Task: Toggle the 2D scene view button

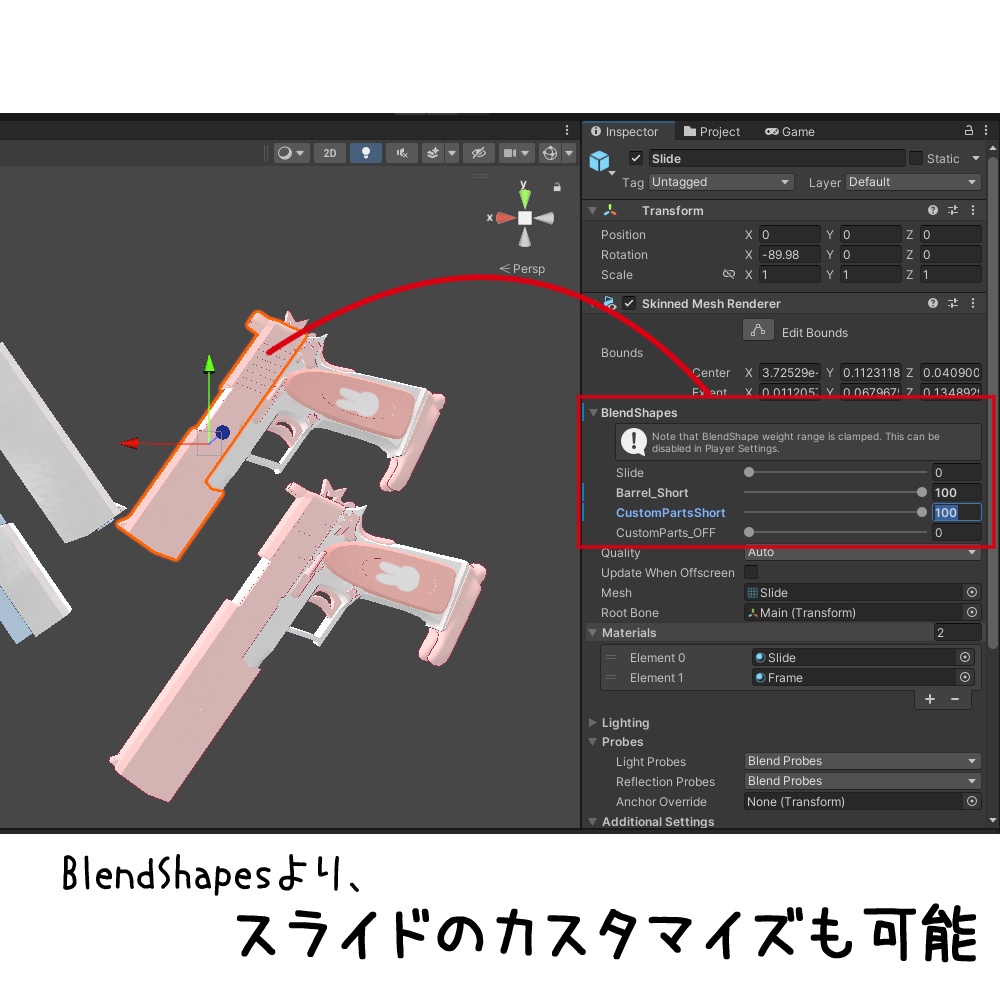Action: coord(330,153)
